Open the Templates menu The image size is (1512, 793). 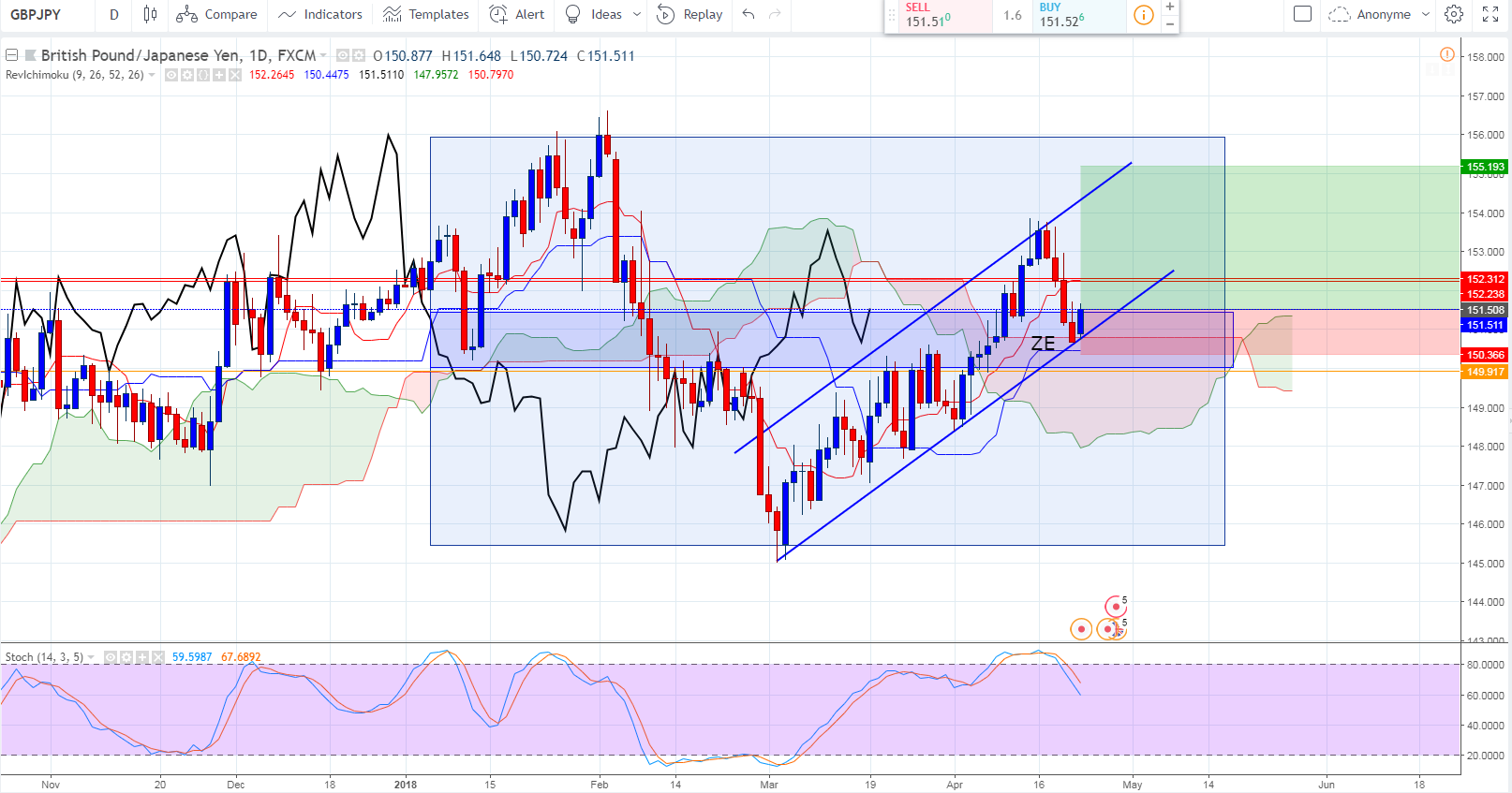(426, 14)
